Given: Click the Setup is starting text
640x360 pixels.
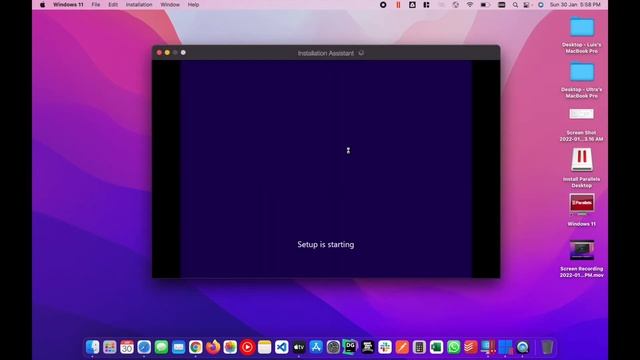Looking at the screenshot, I should pyautogui.click(x=325, y=244).
